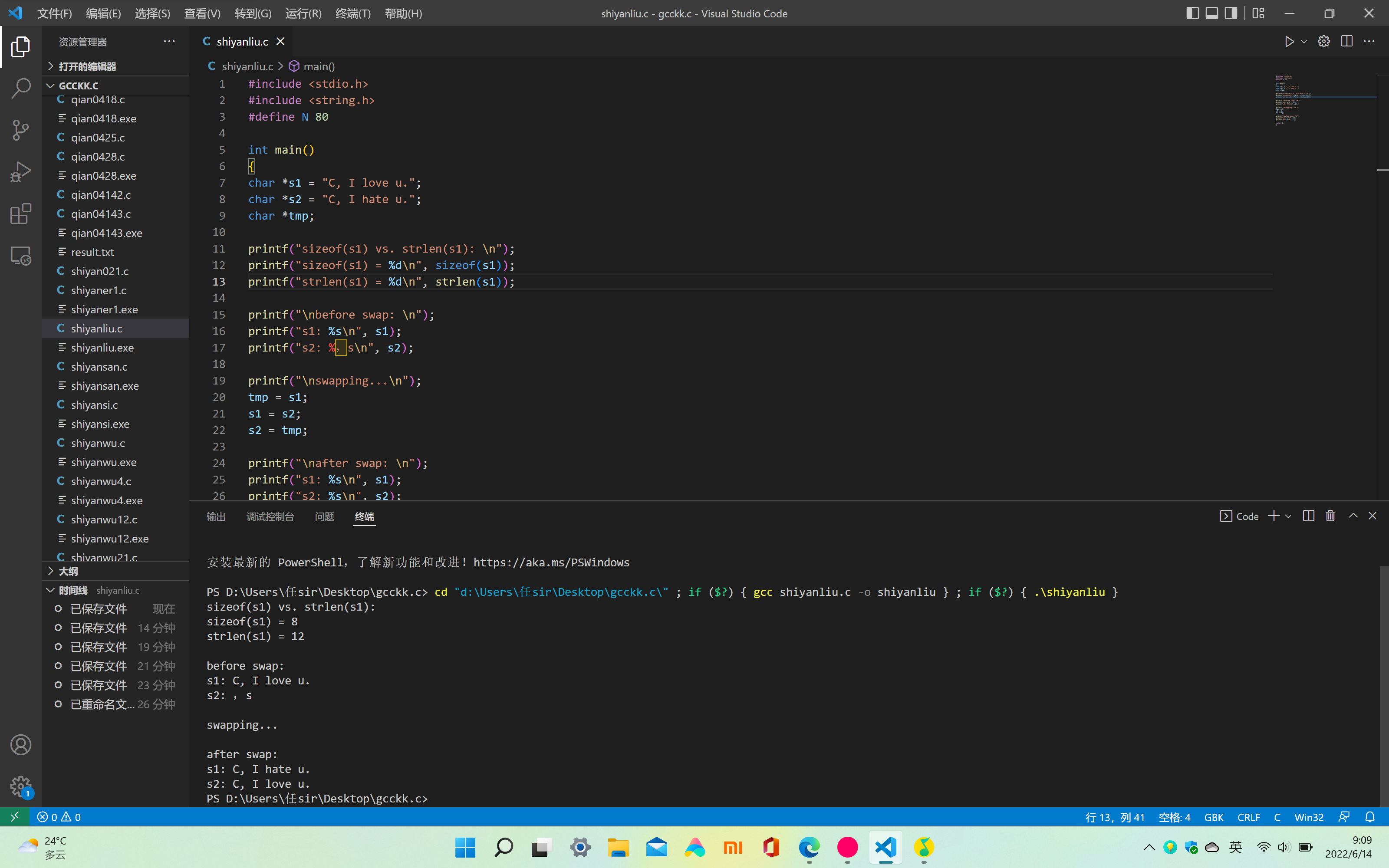Expand the Outline section
Viewport: 1389px width, 868px height.
coord(115,571)
